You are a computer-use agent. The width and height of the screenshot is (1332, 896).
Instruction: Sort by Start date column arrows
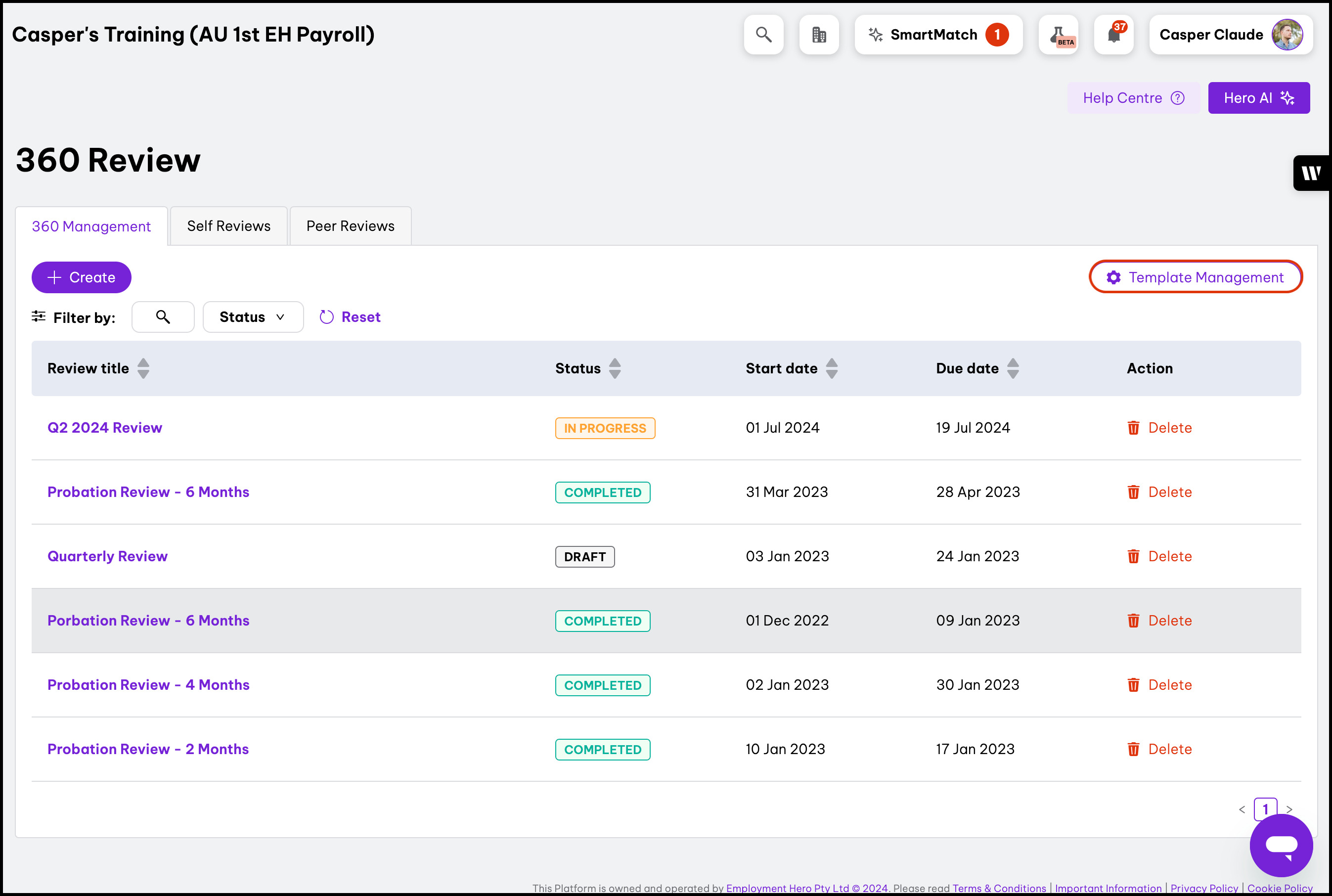(x=832, y=368)
